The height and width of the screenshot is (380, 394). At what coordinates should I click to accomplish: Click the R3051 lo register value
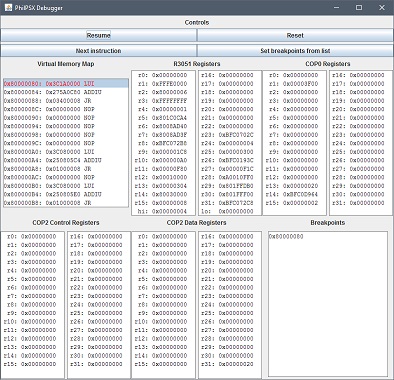(236, 211)
